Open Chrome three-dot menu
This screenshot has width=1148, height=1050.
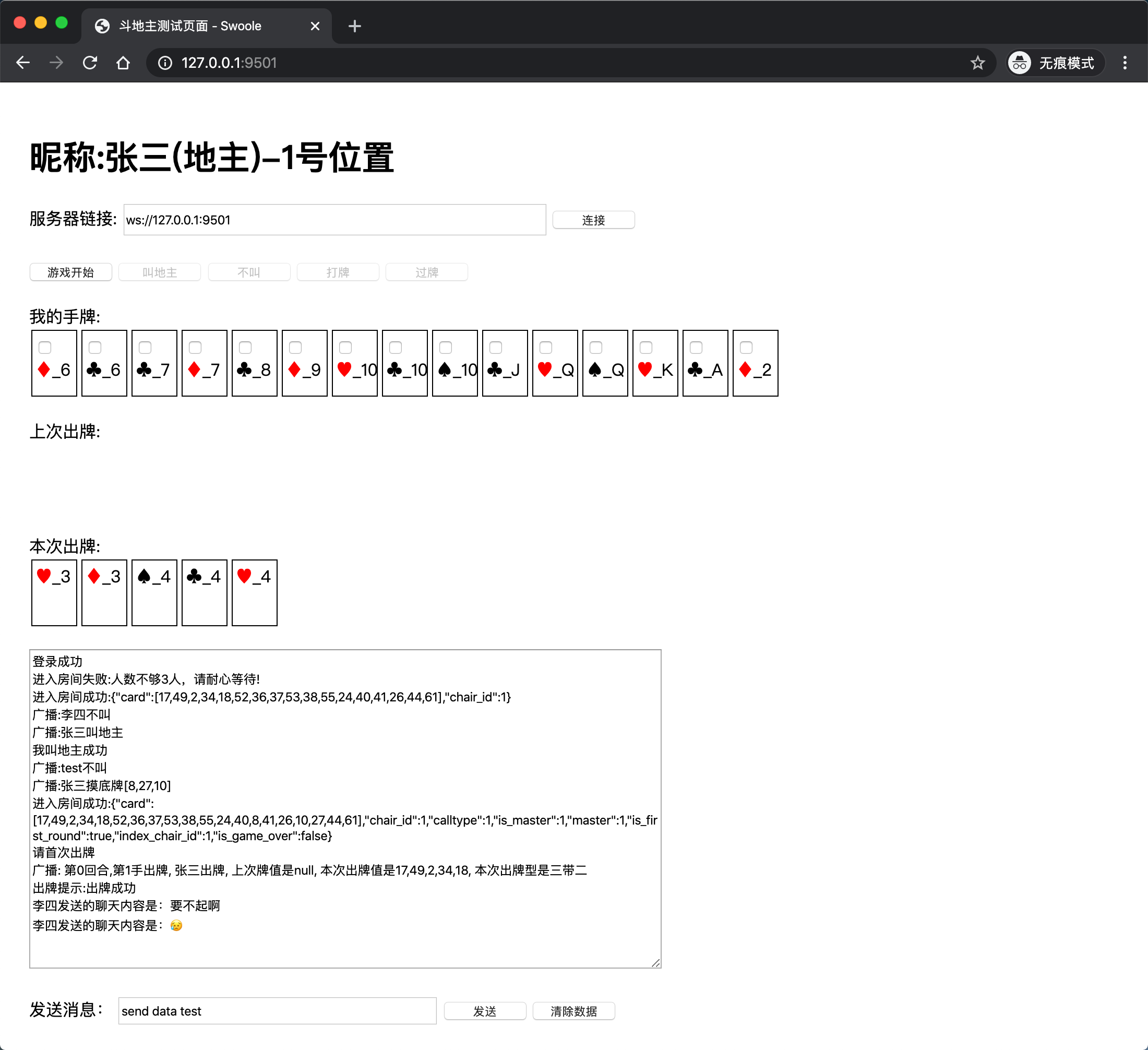[1124, 63]
